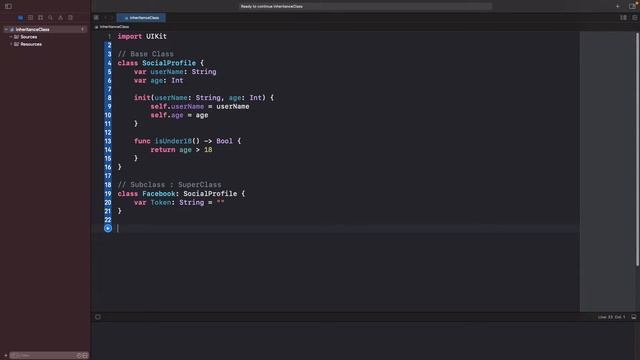640x360 pixels.
Task: Click the Facebook class name
Action: tap(159, 193)
